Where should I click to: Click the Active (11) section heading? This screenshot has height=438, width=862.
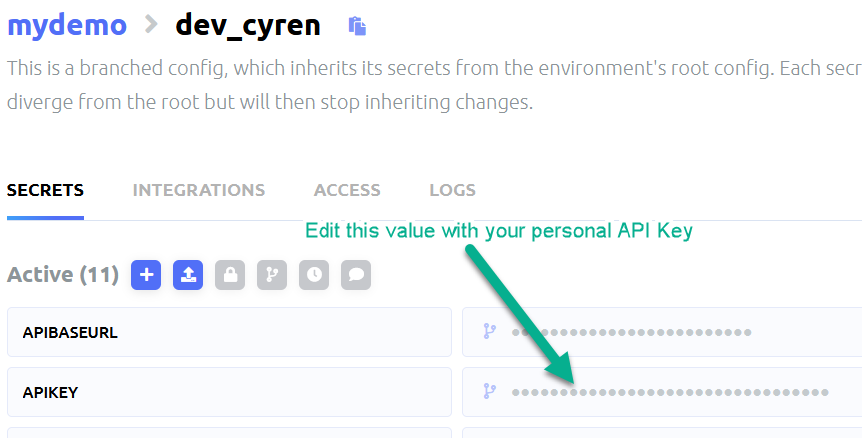pos(63,275)
